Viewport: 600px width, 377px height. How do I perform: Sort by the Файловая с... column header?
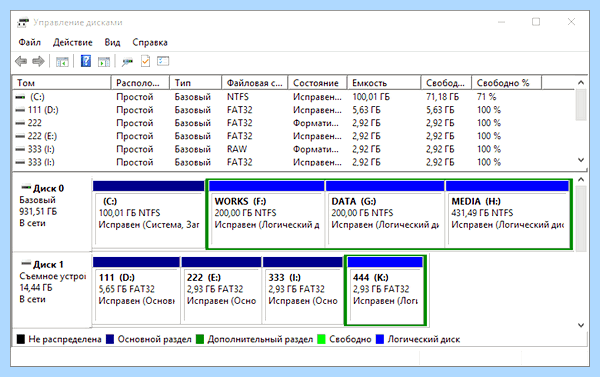tap(255, 83)
